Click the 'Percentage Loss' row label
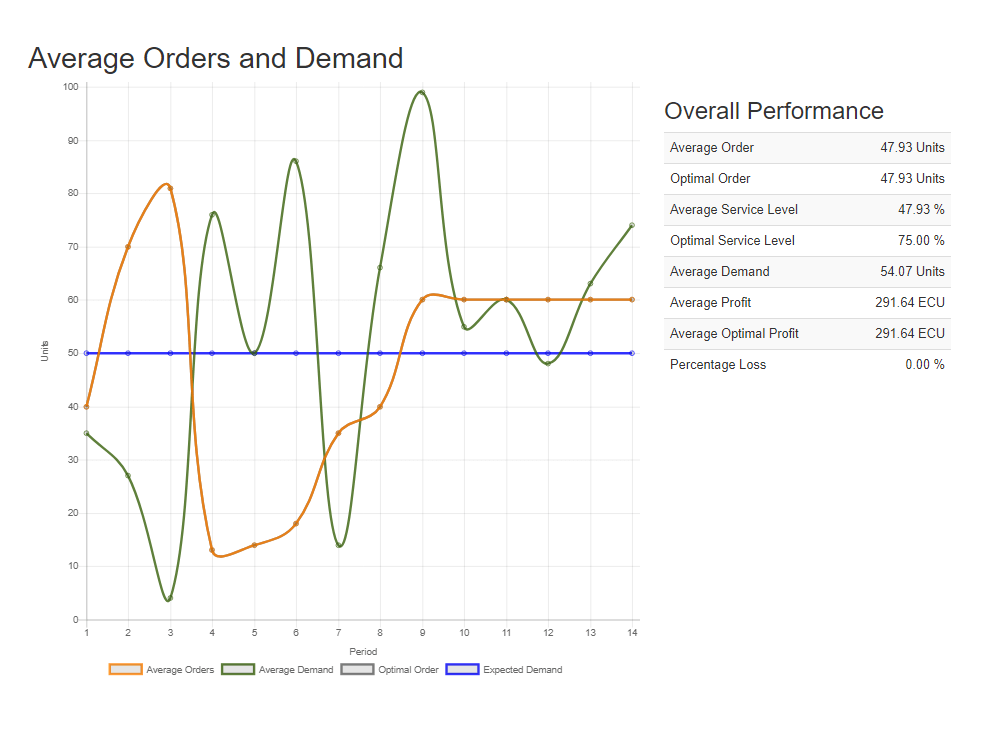The height and width of the screenshot is (750, 1000). tap(717, 365)
